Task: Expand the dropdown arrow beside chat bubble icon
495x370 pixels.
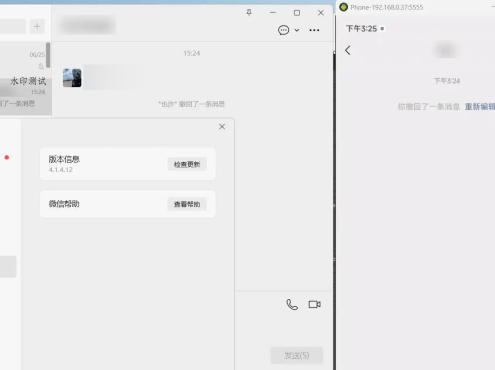Action: pyautogui.click(x=297, y=30)
